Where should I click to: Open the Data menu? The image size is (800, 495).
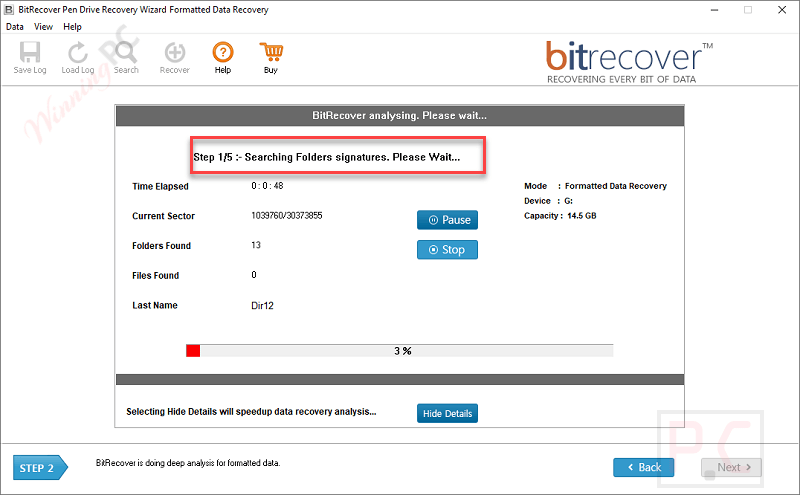(x=15, y=27)
